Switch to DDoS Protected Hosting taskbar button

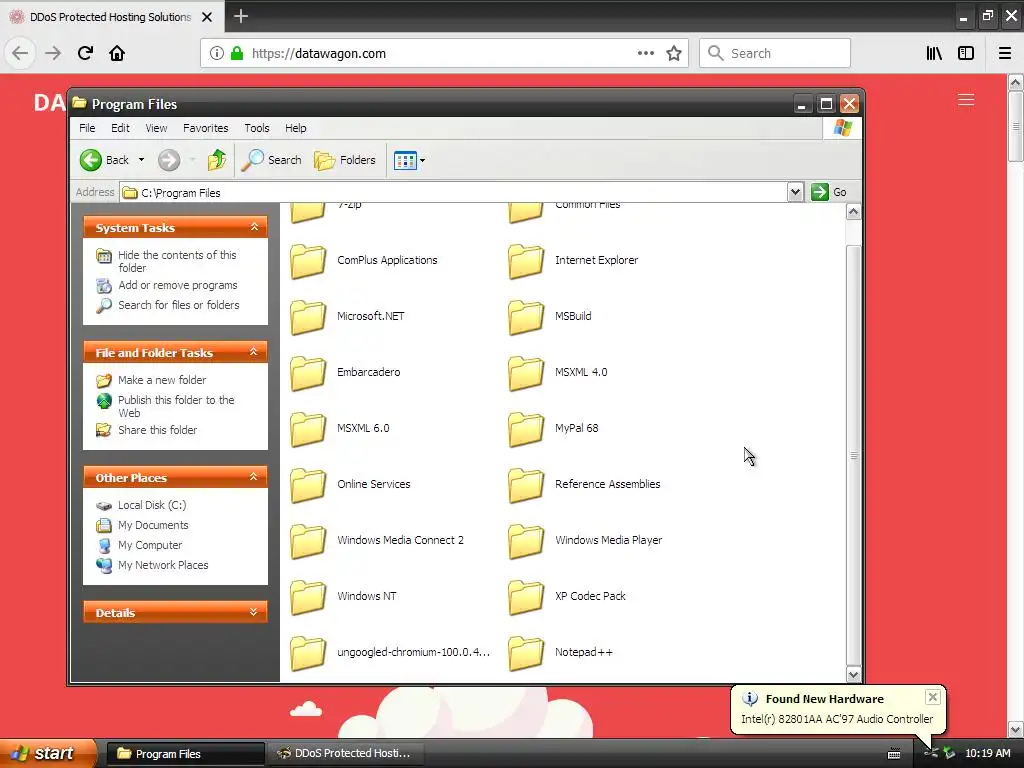coord(345,753)
